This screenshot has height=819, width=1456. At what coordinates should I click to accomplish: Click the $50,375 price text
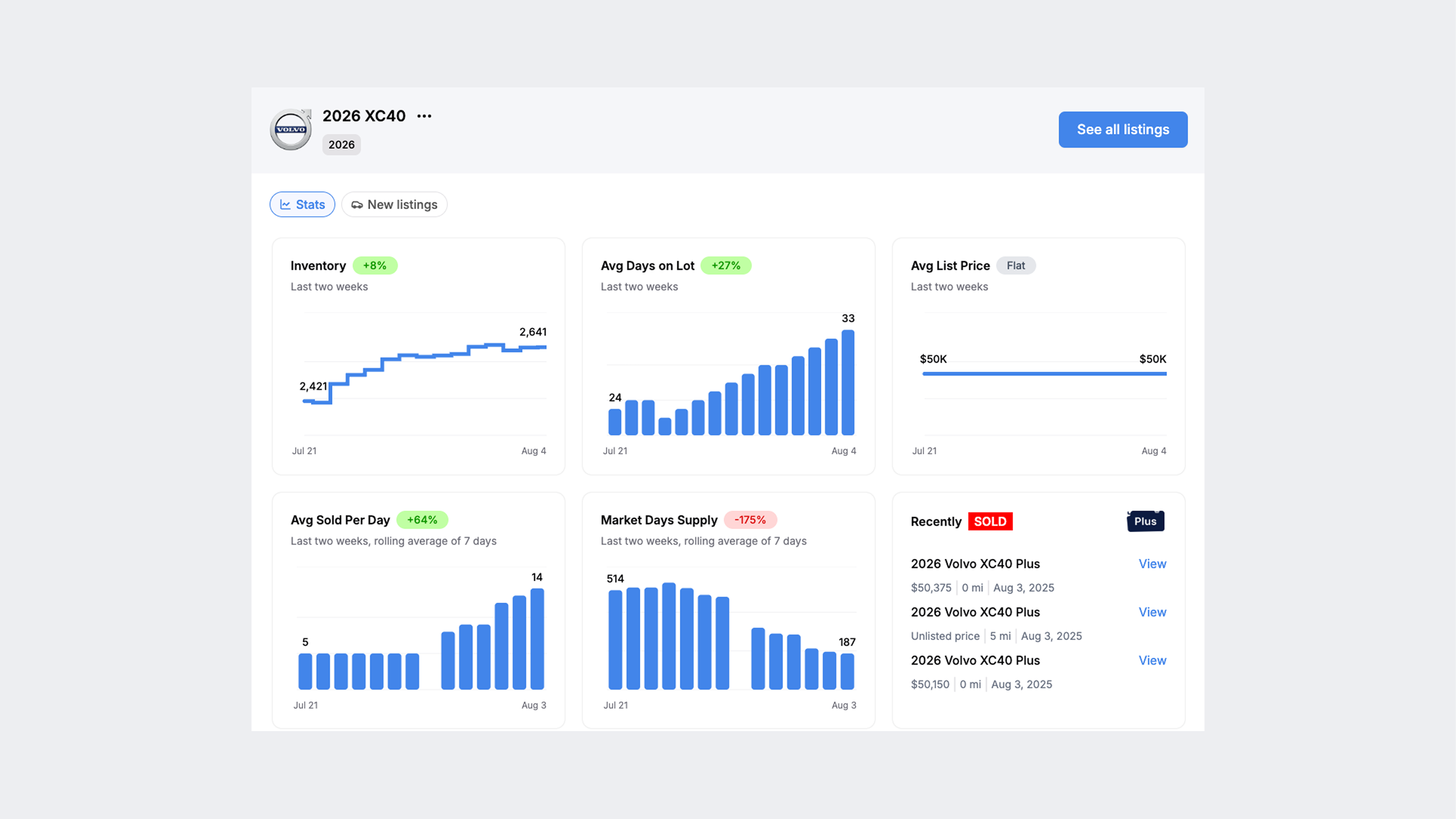931,588
